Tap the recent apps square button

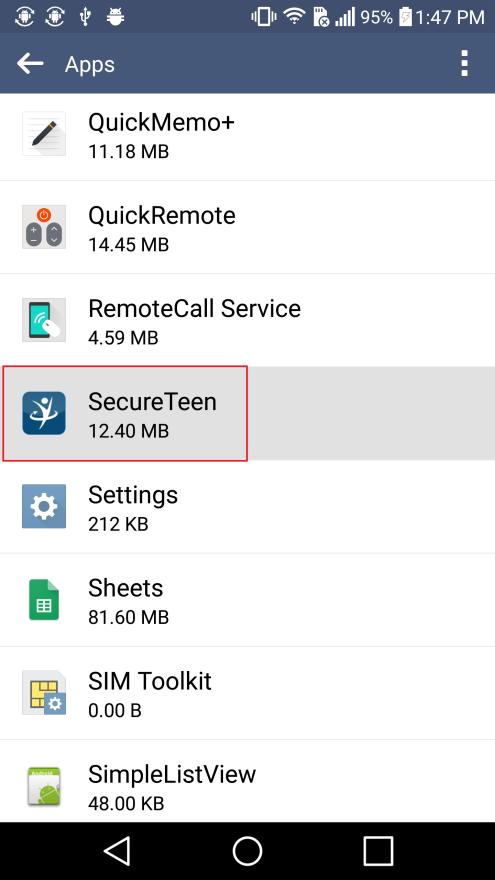point(378,851)
